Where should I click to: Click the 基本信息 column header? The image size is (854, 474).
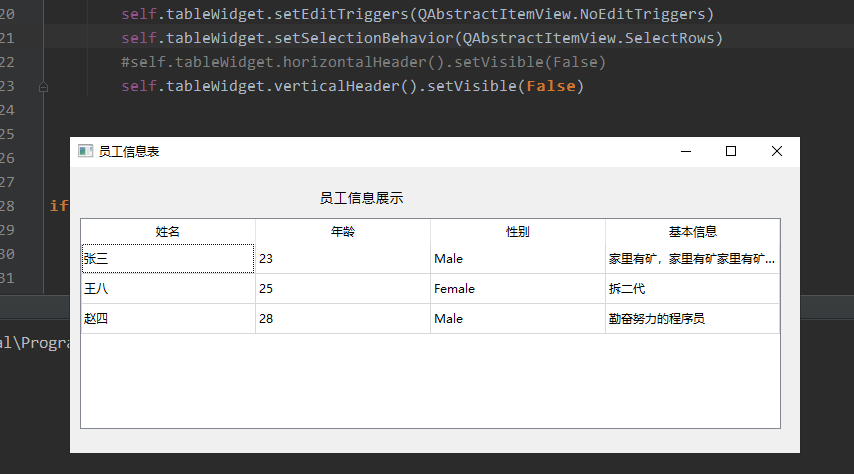(x=692, y=232)
